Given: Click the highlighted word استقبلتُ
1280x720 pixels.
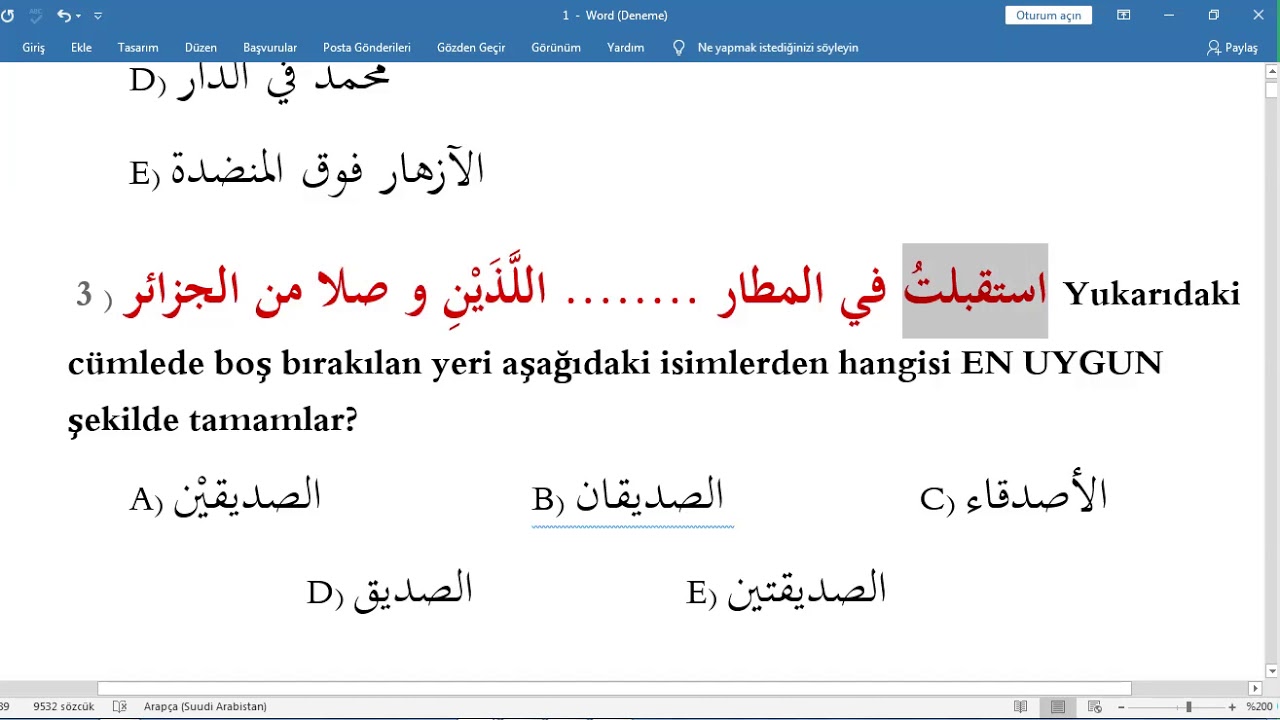Looking at the screenshot, I should [x=975, y=291].
